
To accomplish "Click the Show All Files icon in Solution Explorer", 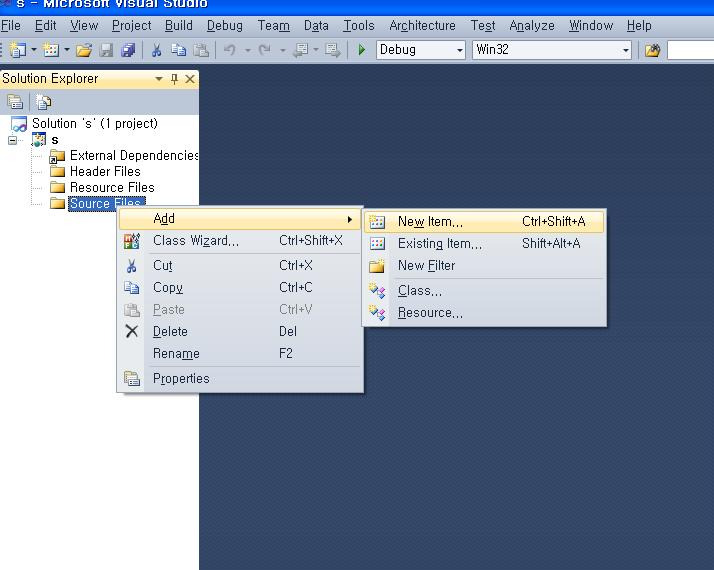I will click(44, 102).
